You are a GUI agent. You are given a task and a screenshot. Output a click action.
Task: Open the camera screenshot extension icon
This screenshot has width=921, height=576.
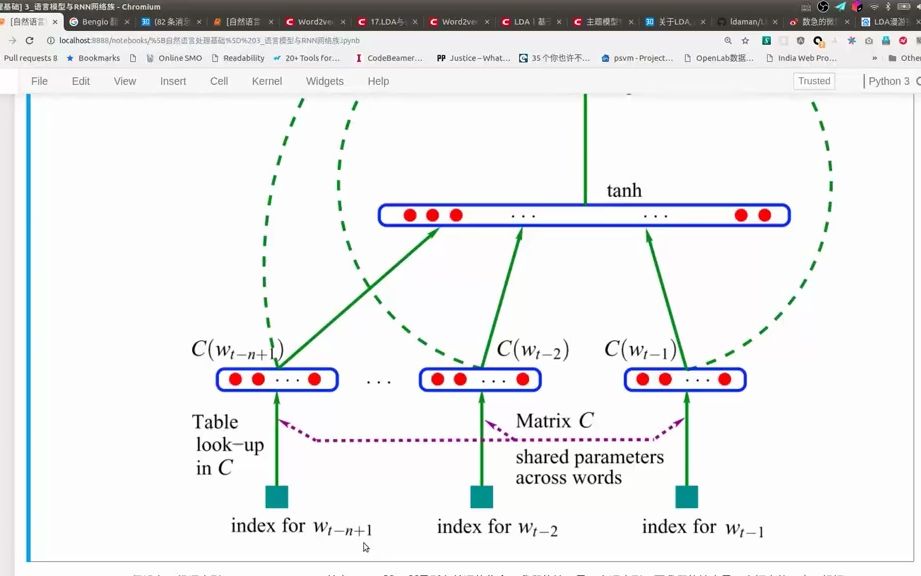click(x=869, y=40)
